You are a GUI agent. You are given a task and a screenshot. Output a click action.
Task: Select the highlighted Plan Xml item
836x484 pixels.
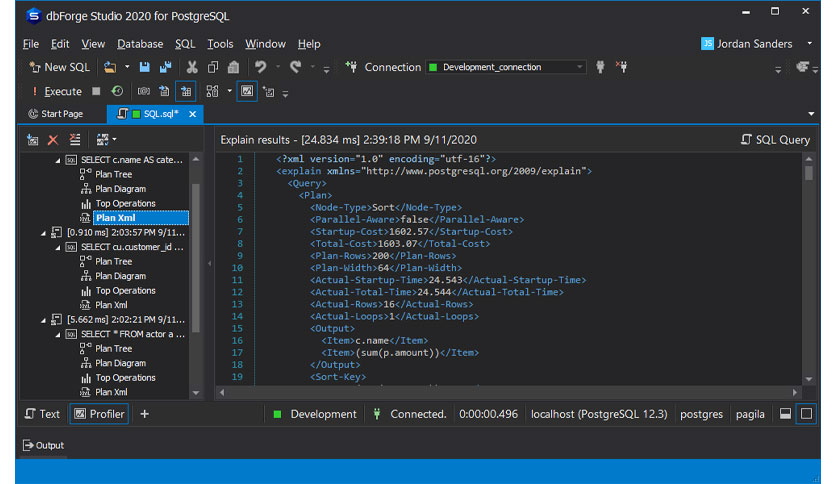(x=141, y=218)
